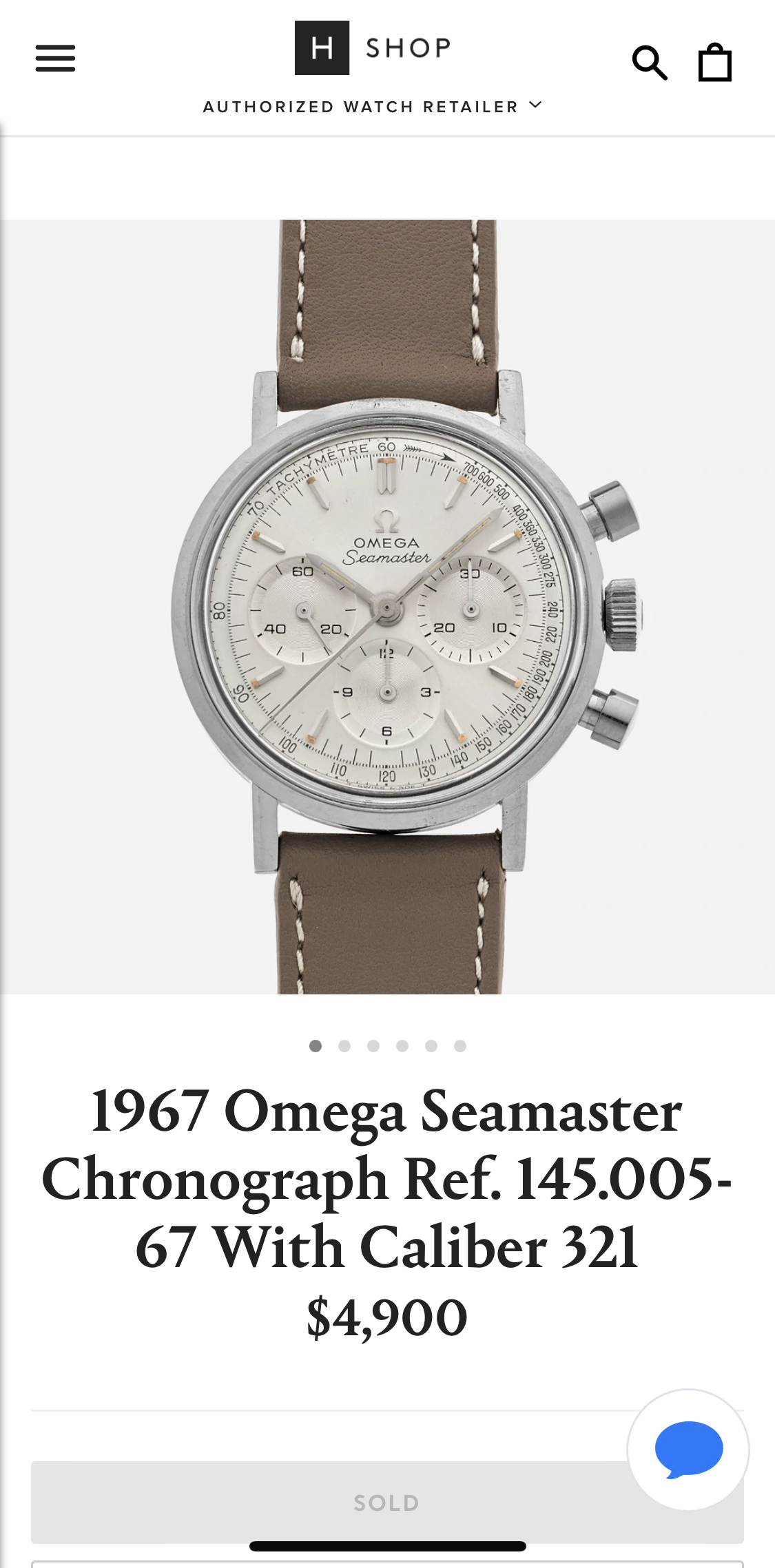
Task: Open the Omega Seamaster watch photo
Action: pos(387,607)
